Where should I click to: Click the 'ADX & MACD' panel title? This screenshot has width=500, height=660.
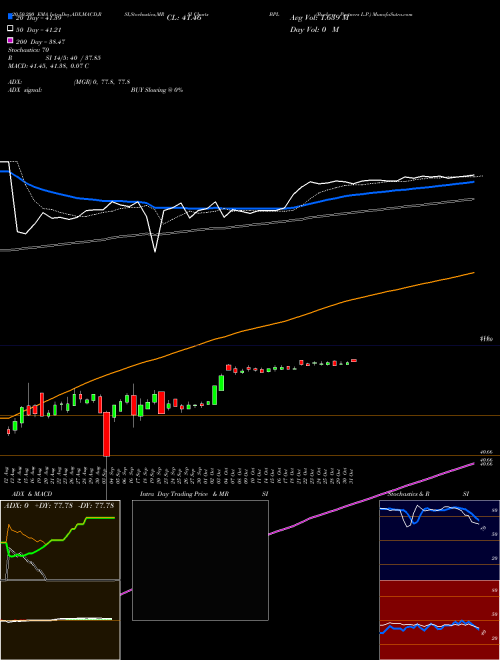point(32,494)
